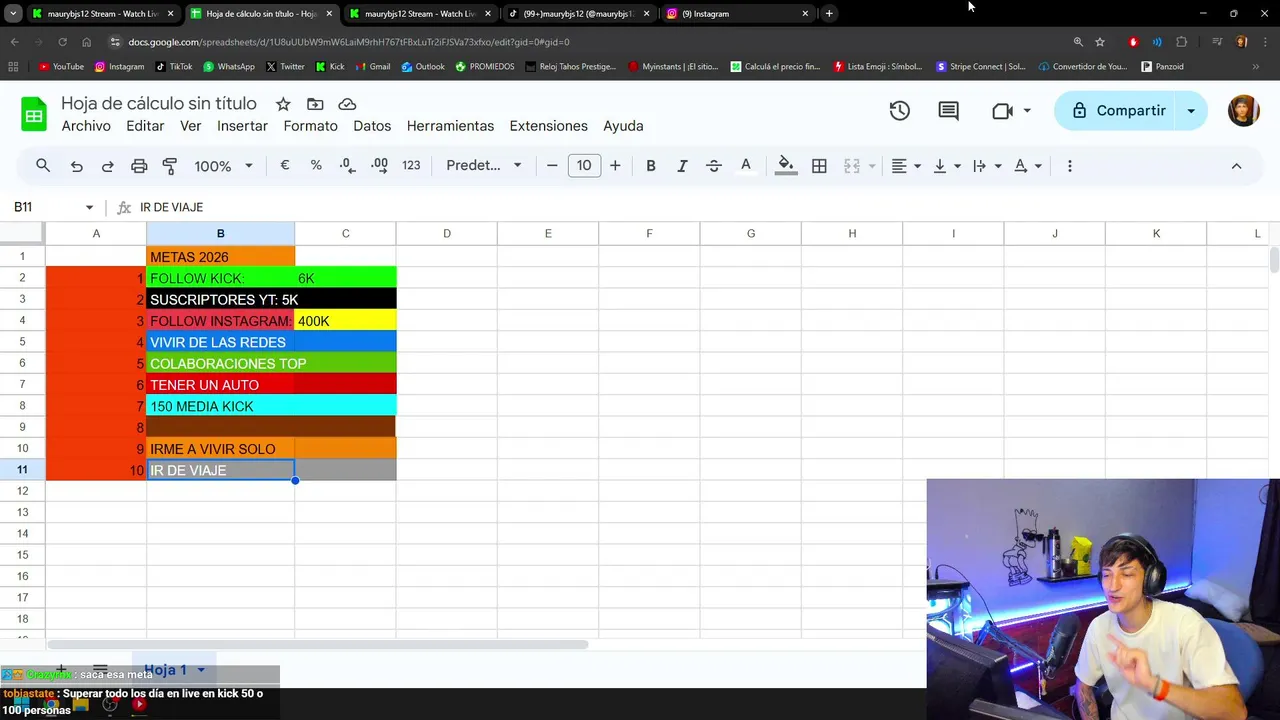Image resolution: width=1280 pixels, height=720 pixels.
Task: Open the Datos menu
Action: (x=372, y=126)
